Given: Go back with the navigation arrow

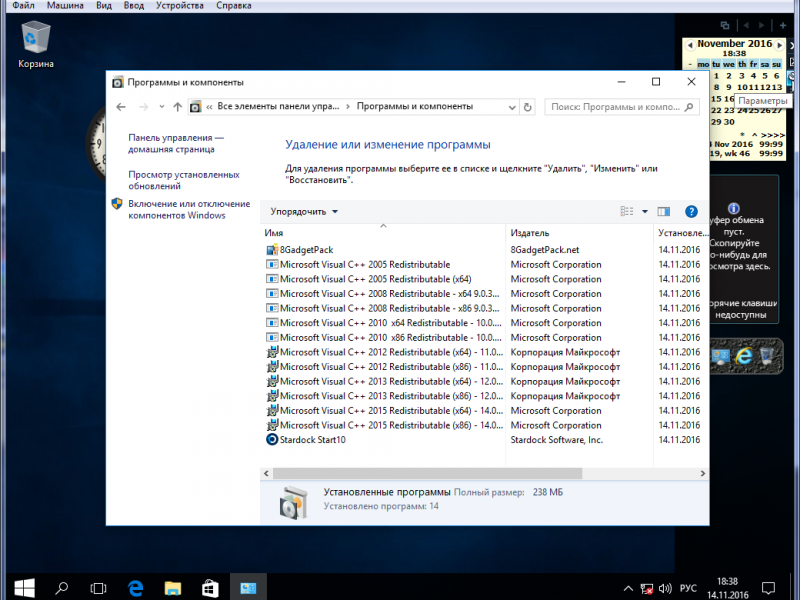Looking at the screenshot, I should pos(121,107).
